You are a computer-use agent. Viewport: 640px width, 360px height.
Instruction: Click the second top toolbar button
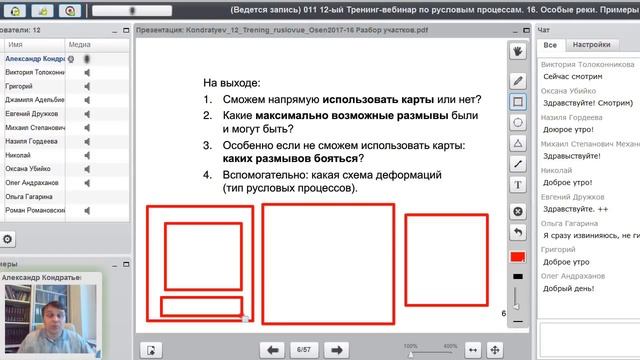click(x=42, y=11)
